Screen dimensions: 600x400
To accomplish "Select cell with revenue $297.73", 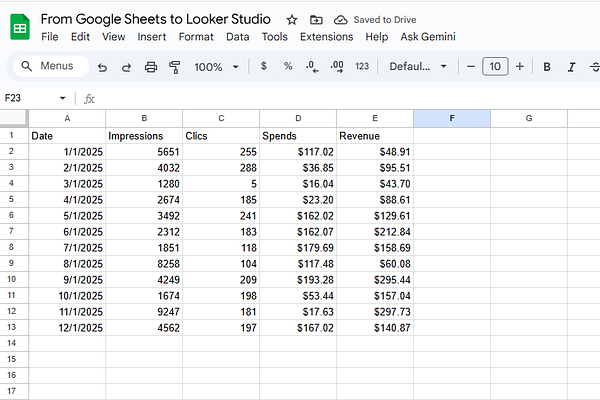I will [x=375, y=312].
